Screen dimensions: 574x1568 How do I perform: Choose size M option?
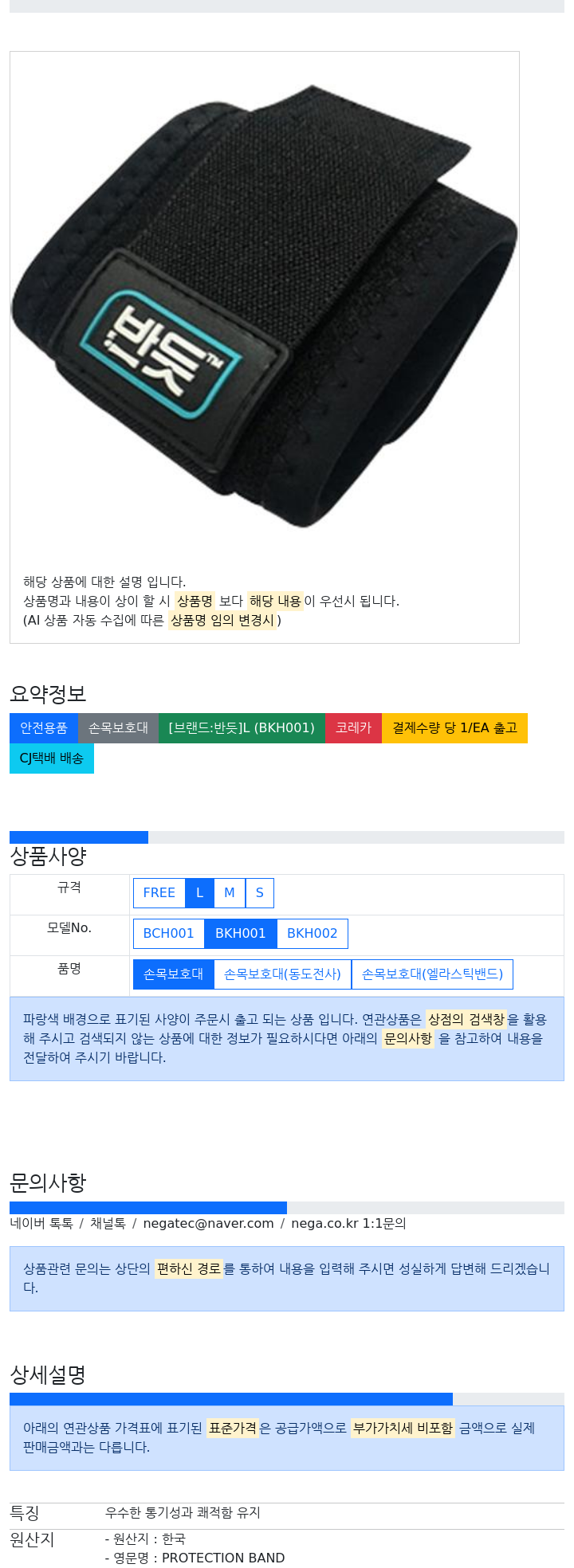pyautogui.click(x=230, y=893)
